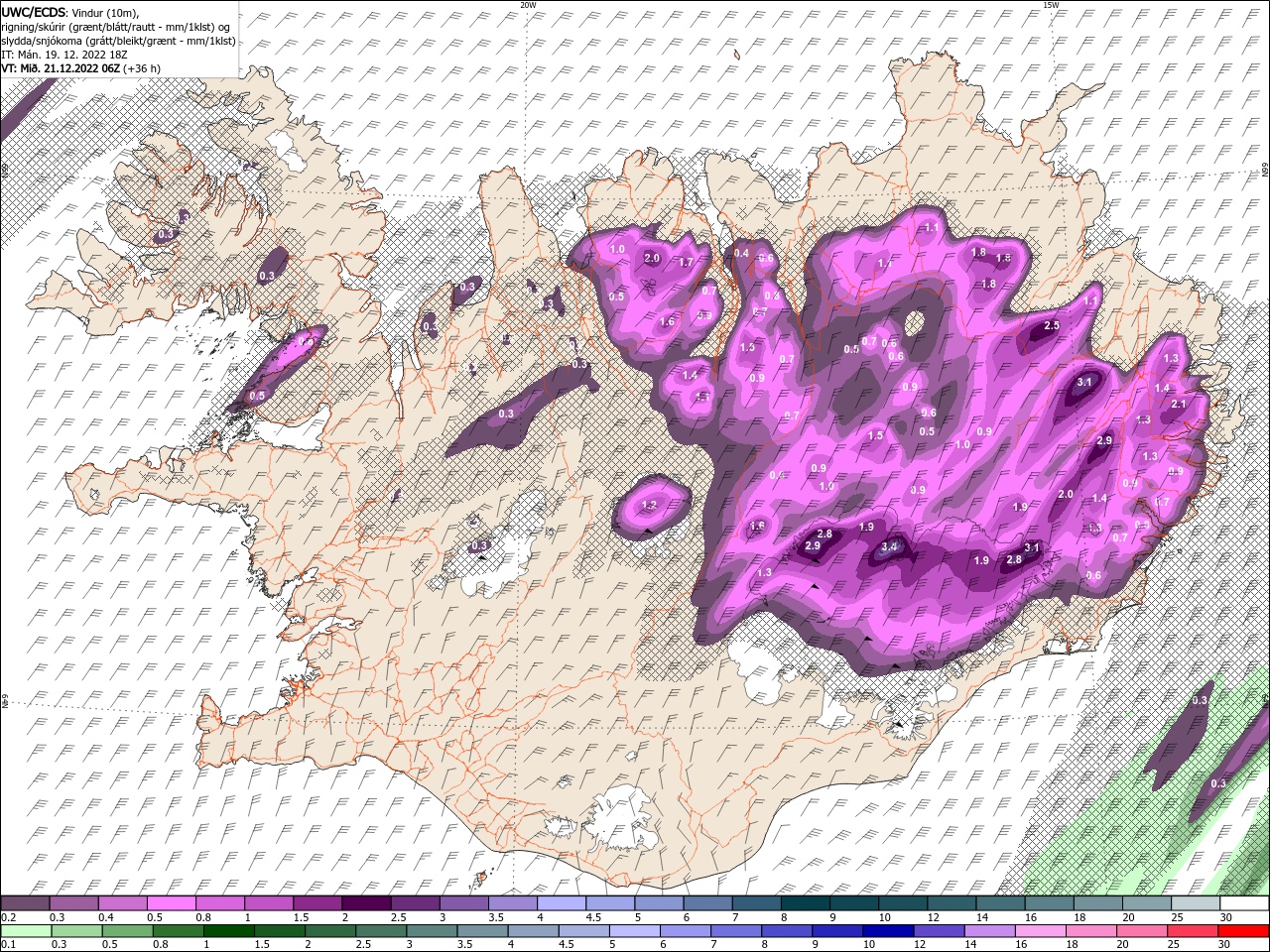The image size is (1270, 952).
Task: Click the 'slydda/snjókoma' legend description line
Action: pyautogui.click(x=119, y=41)
